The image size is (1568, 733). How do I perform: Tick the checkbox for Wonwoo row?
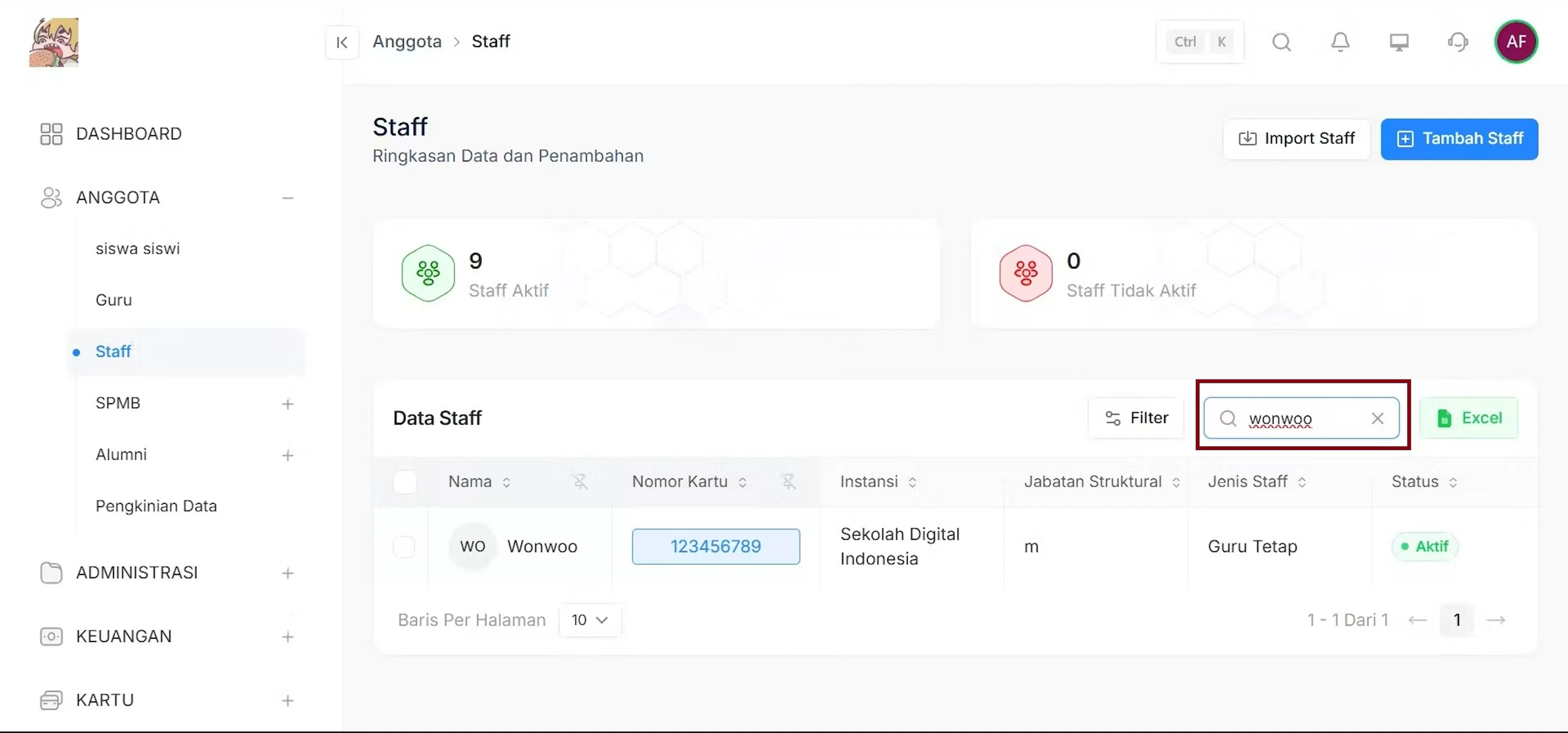pyautogui.click(x=404, y=547)
